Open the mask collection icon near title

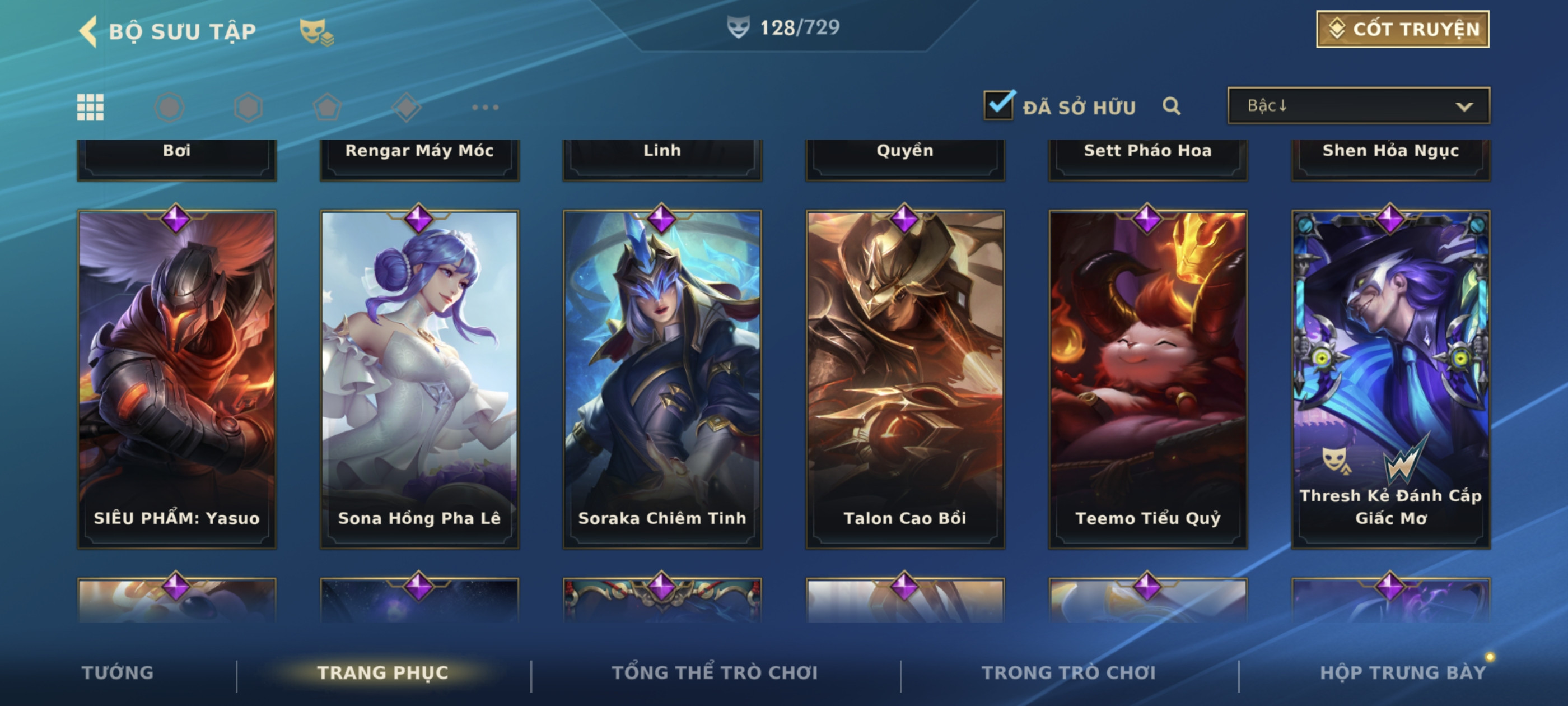[316, 32]
